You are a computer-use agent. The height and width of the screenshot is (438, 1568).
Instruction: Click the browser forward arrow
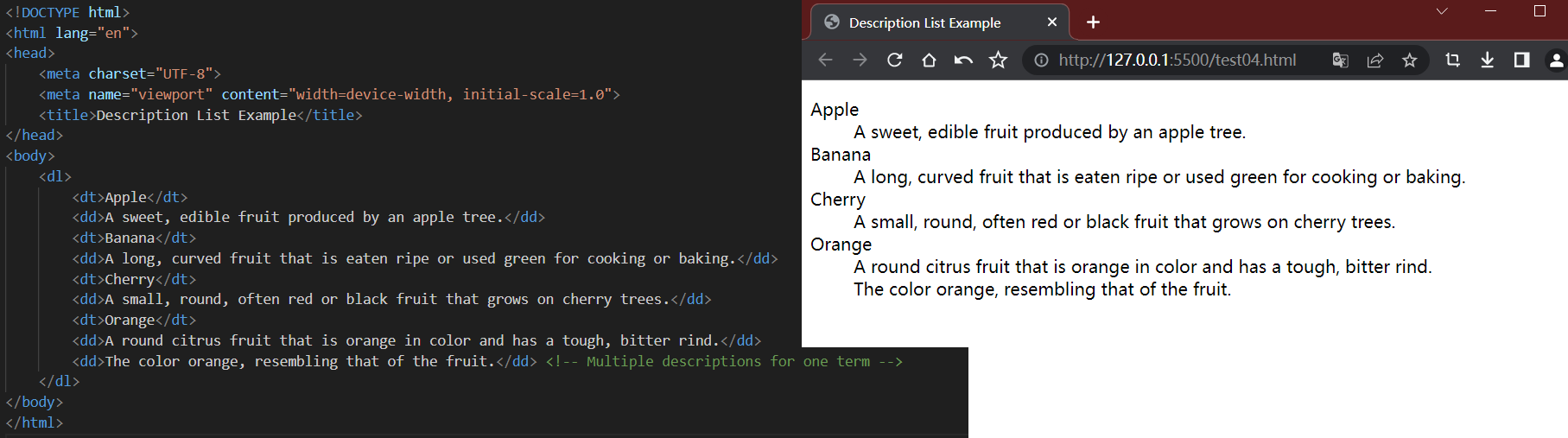click(860, 60)
